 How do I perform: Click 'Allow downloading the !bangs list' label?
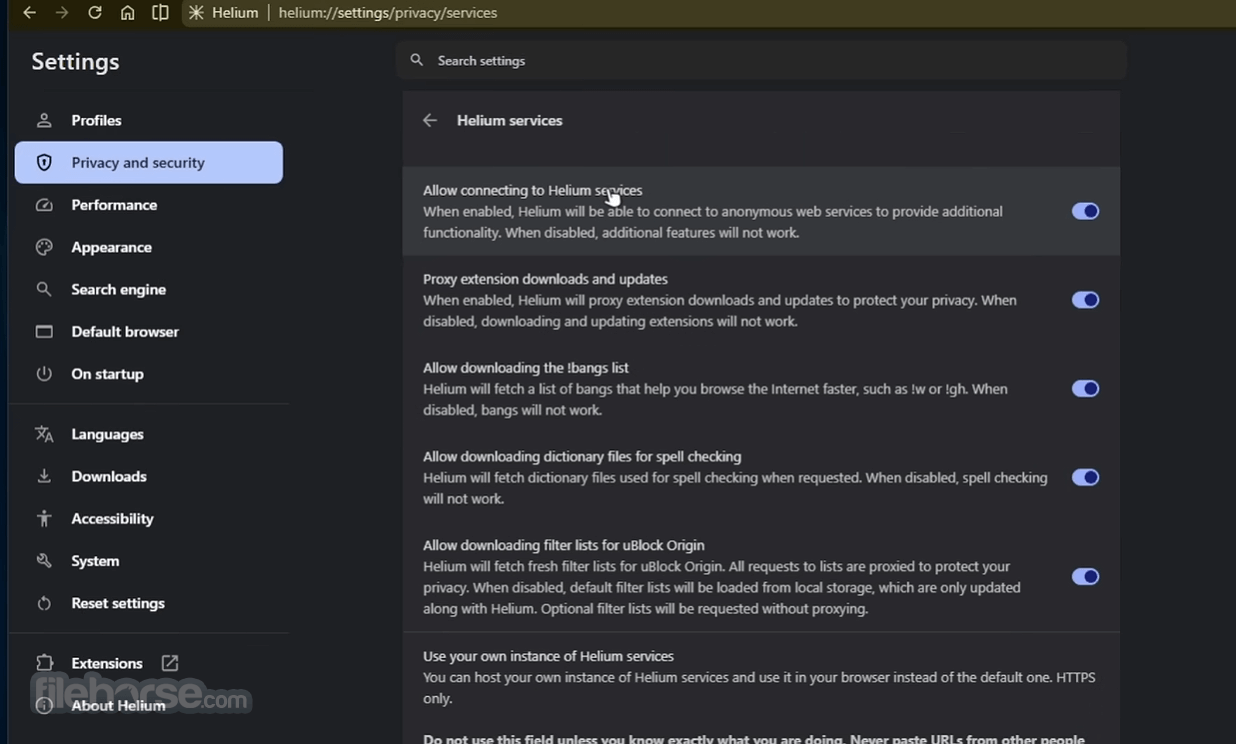526,368
